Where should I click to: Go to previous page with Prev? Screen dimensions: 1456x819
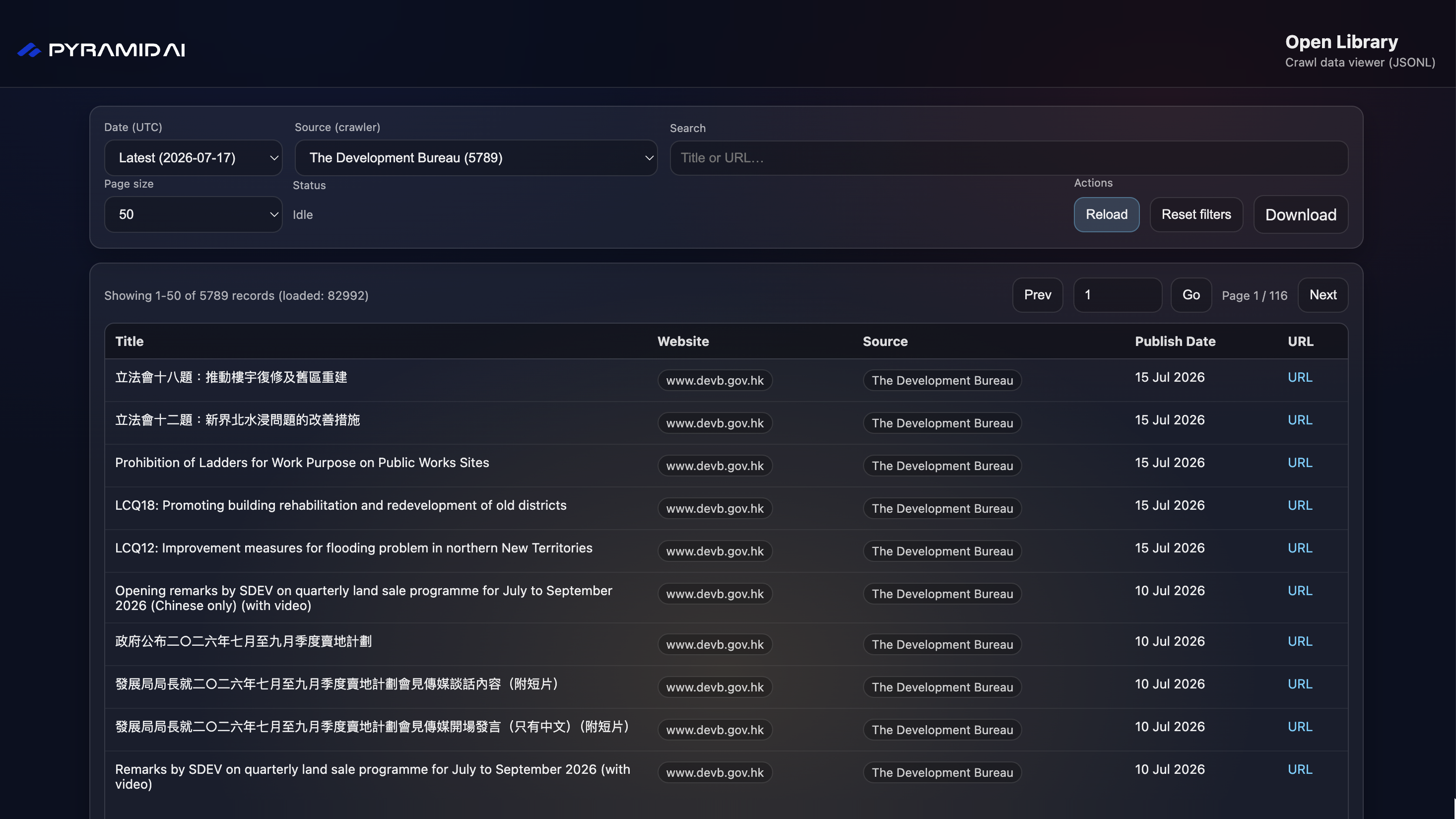tap(1037, 295)
